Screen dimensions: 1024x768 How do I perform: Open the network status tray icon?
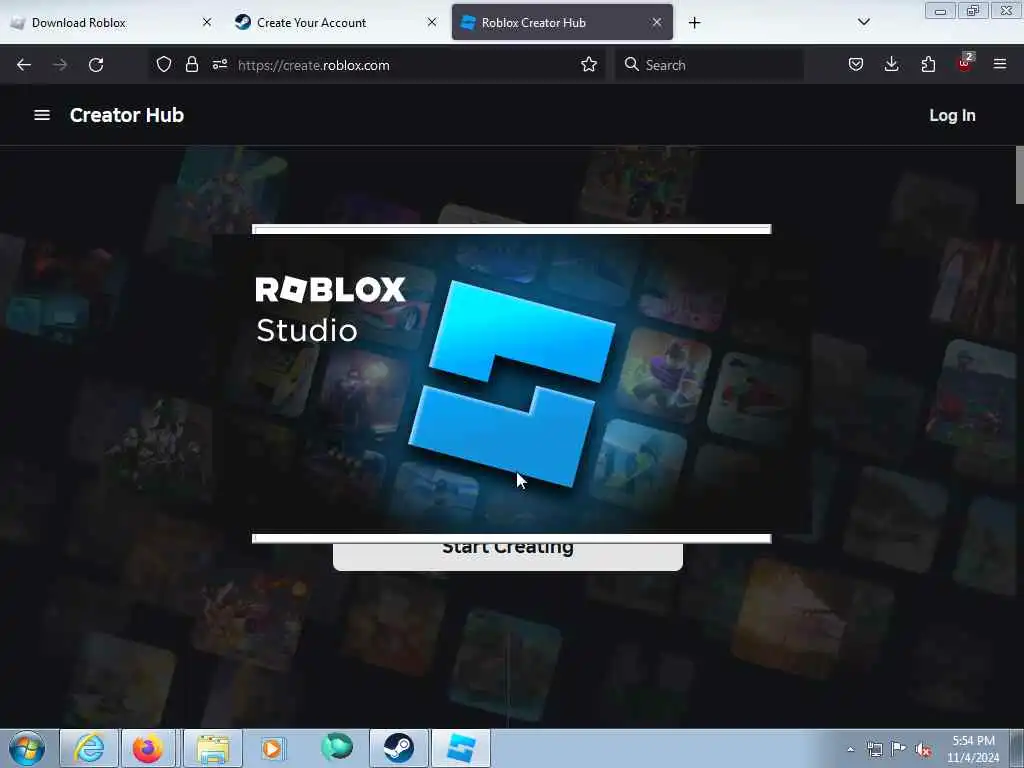click(x=874, y=749)
